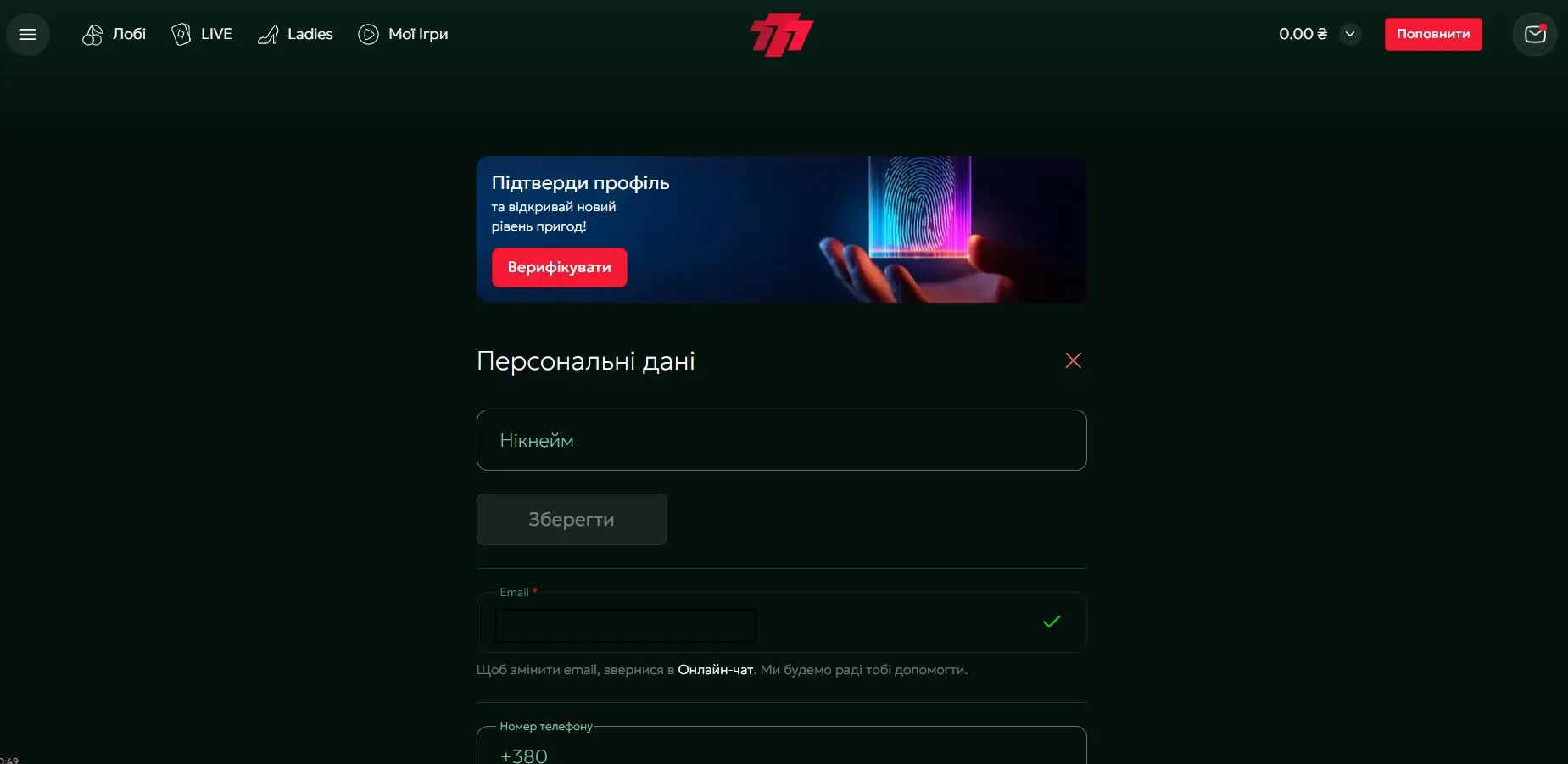Click the Ladies high-heel icon

tap(268, 35)
